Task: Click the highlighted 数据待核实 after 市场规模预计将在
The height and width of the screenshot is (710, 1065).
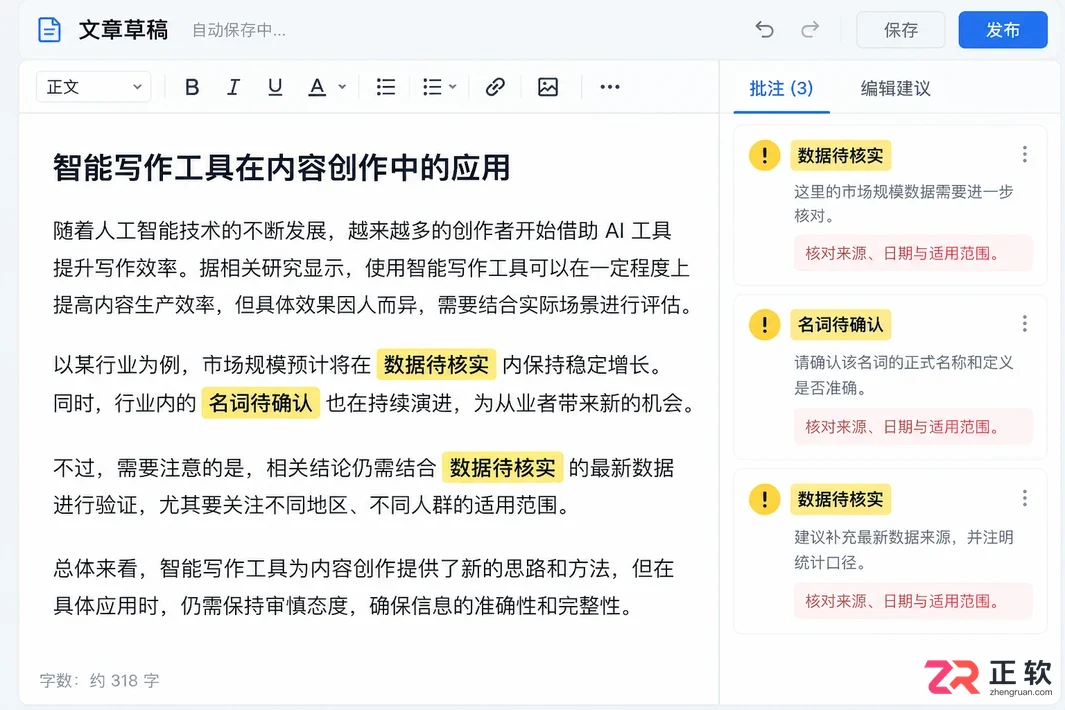Action: pyautogui.click(x=436, y=365)
